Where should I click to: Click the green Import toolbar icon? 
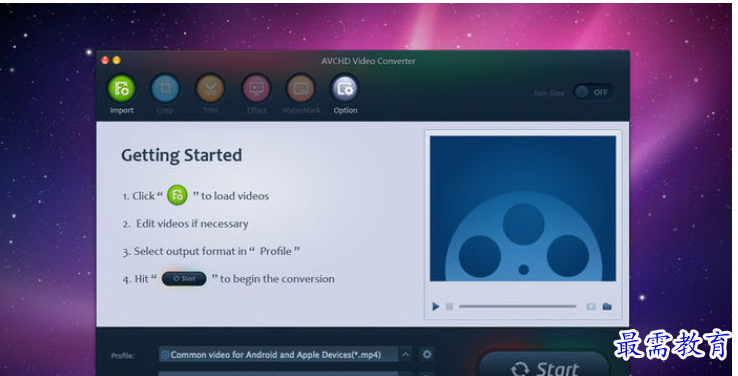click(x=121, y=88)
